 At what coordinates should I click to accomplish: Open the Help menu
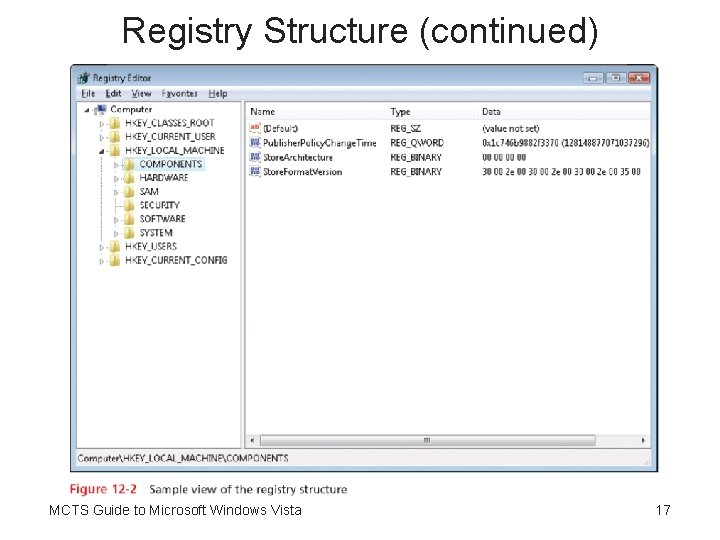click(218, 94)
